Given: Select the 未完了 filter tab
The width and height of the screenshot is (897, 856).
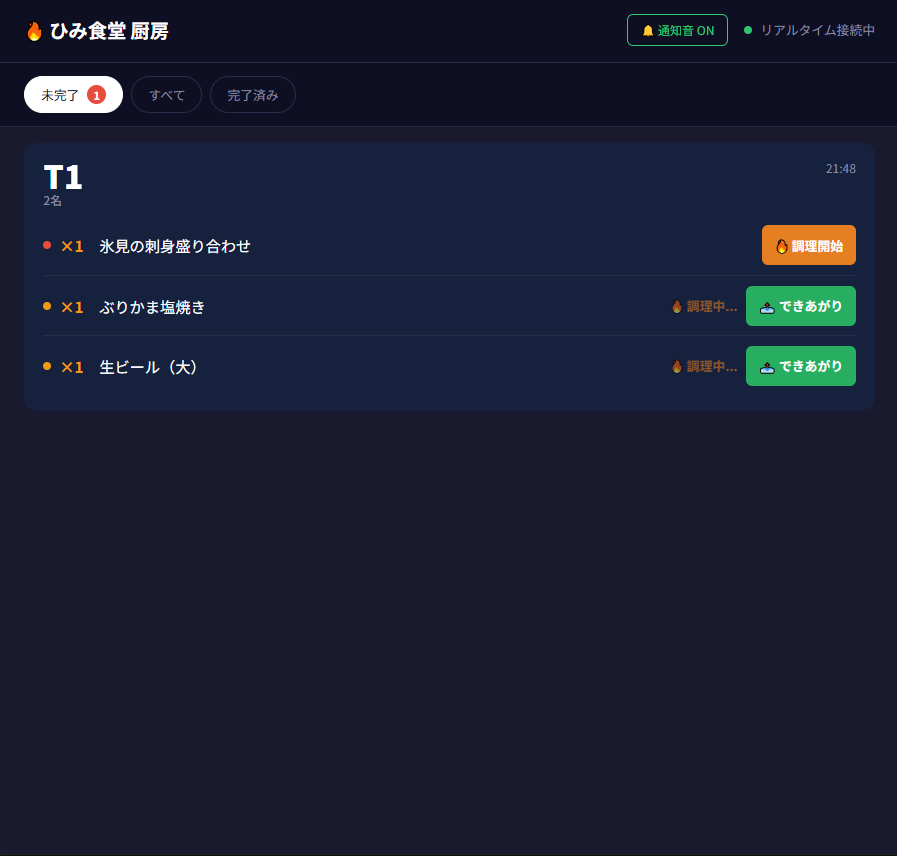Looking at the screenshot, I should click(x=73, y=94).
